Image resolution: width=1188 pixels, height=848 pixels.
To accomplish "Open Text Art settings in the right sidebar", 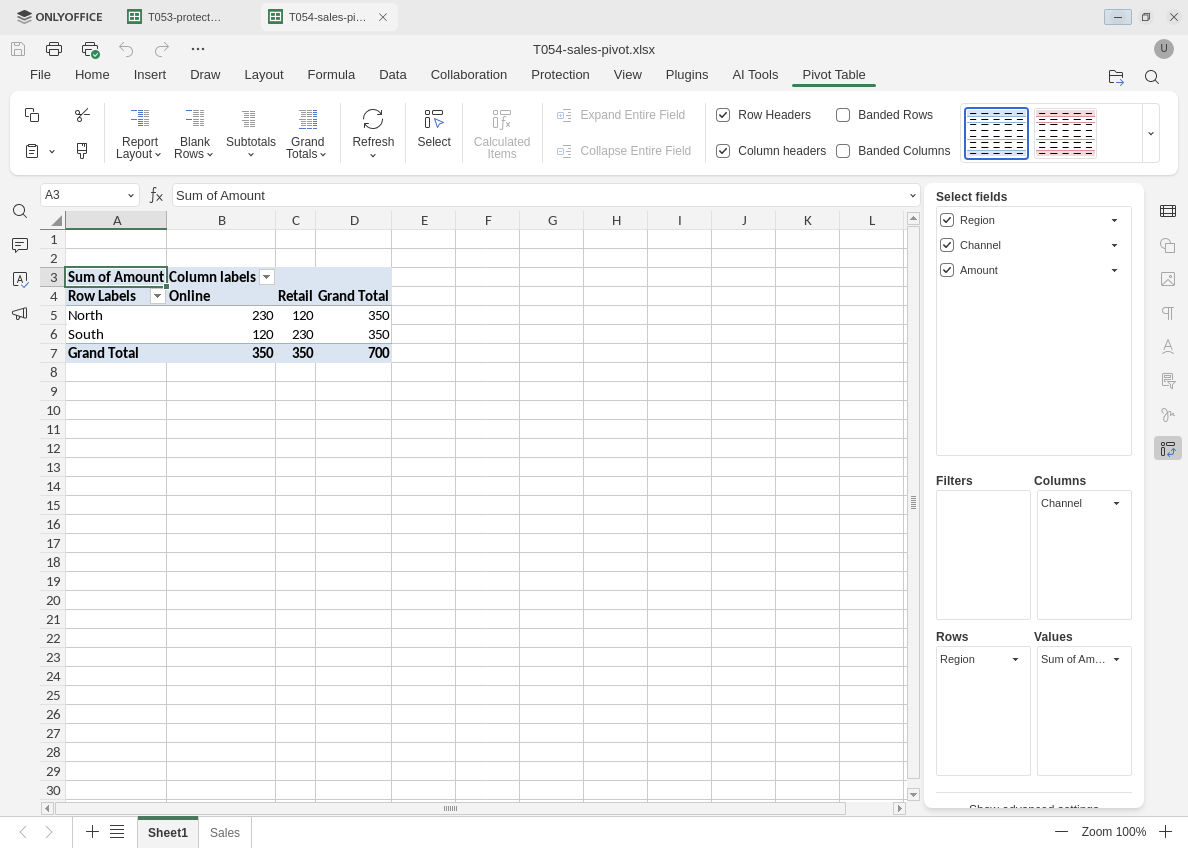I will pos(1168,346).
